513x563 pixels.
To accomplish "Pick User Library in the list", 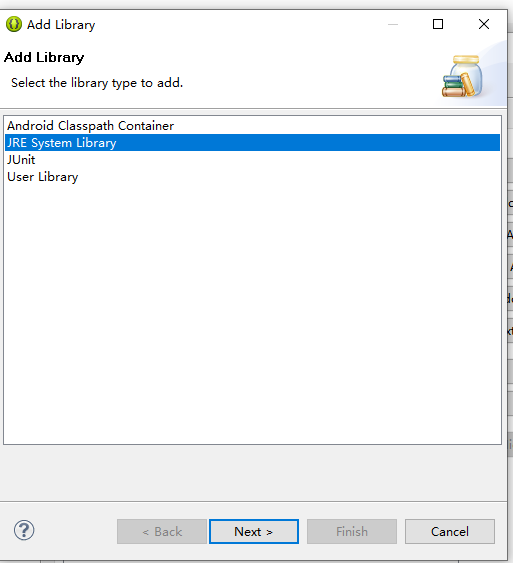I will pos(252,177).
